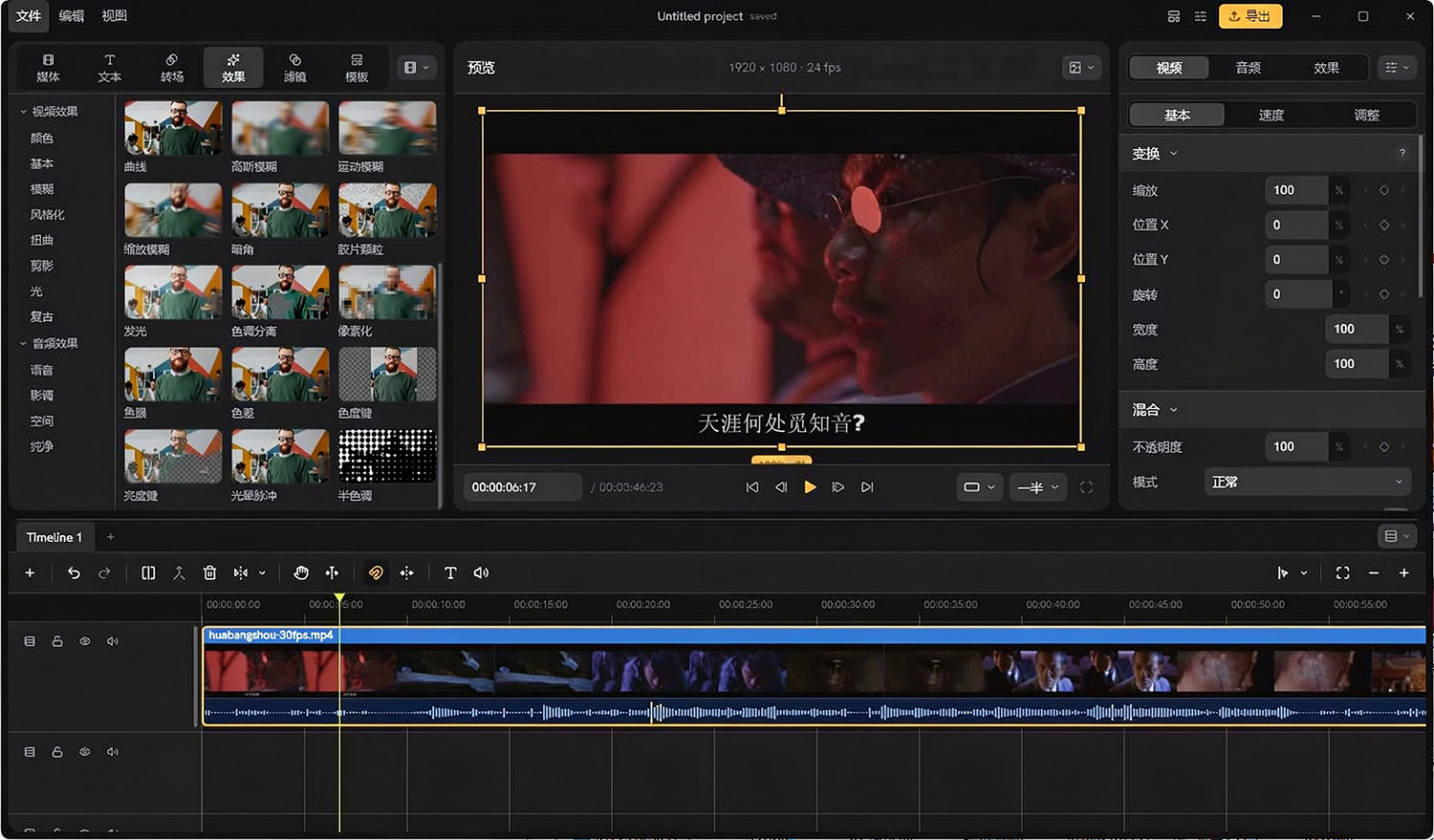This screenshot has width=1434, height=840.
Task: Add a new timeline tab with plus
Action: tap(111, 537)
